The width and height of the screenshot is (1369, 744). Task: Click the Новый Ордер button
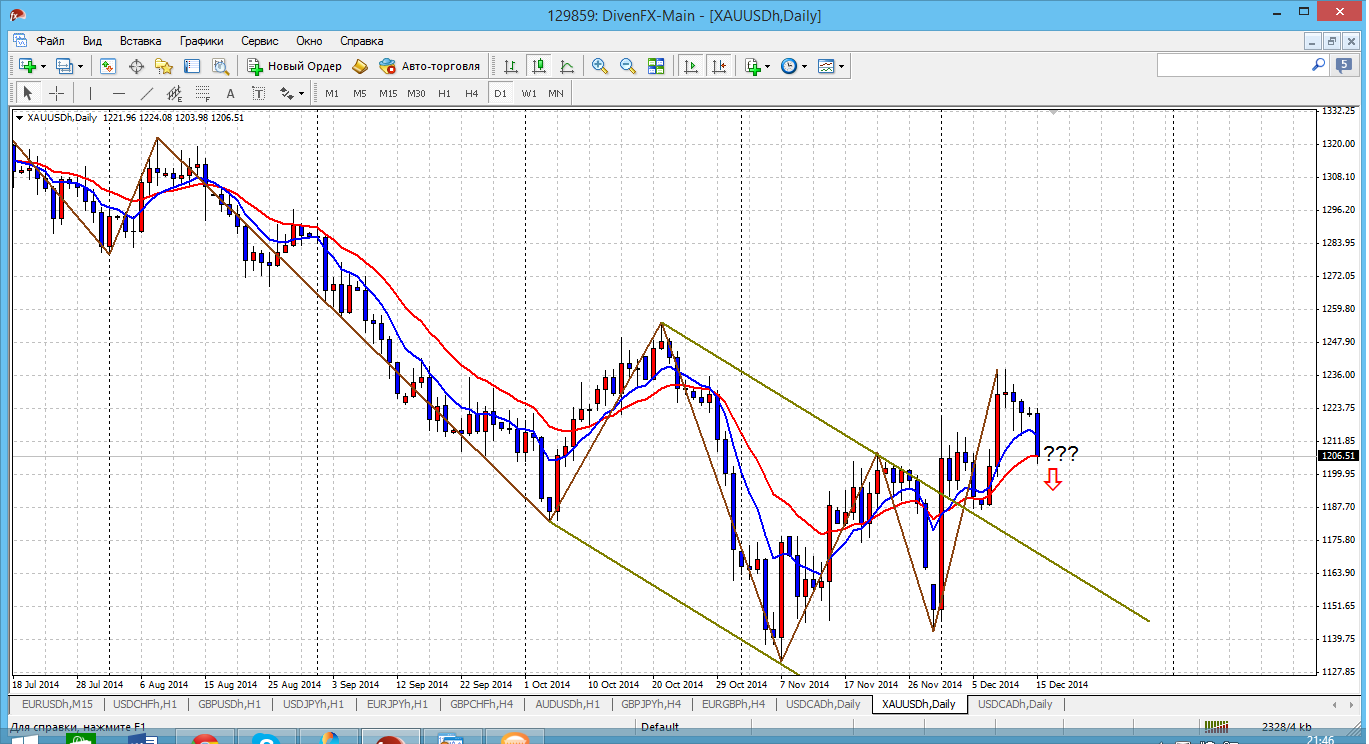coord(295,66)
